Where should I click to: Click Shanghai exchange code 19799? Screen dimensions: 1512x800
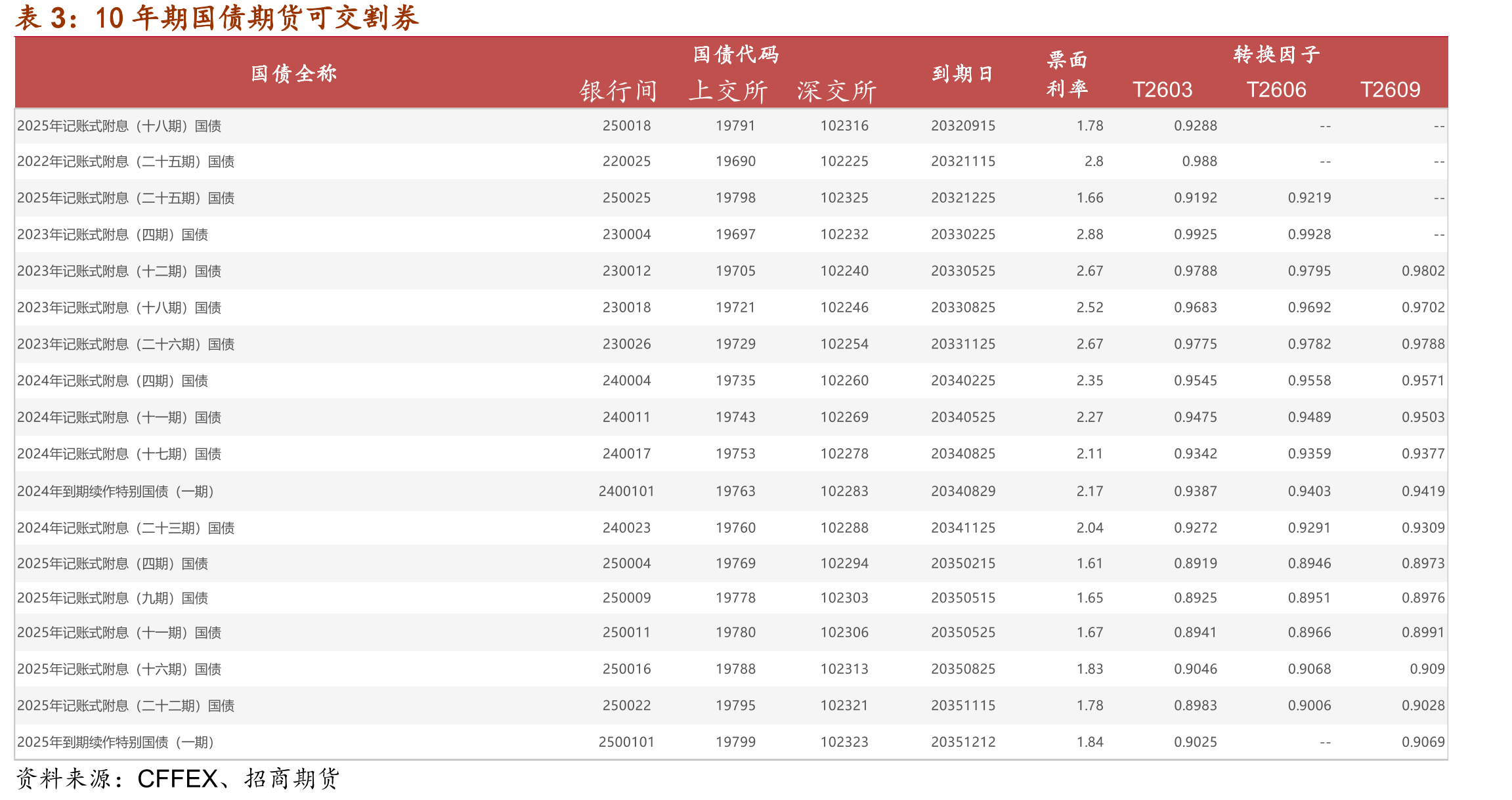(x=736, y=742)
